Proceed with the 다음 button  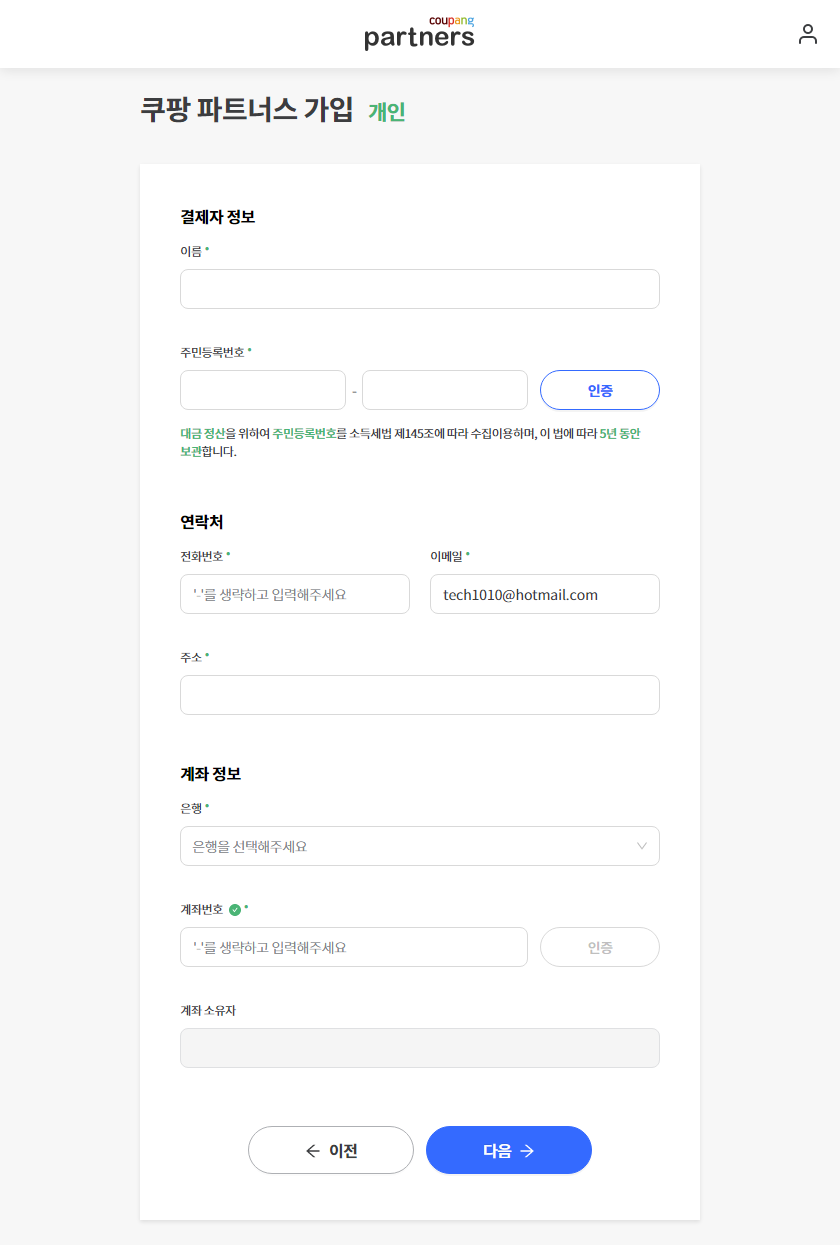[509, 1150]
